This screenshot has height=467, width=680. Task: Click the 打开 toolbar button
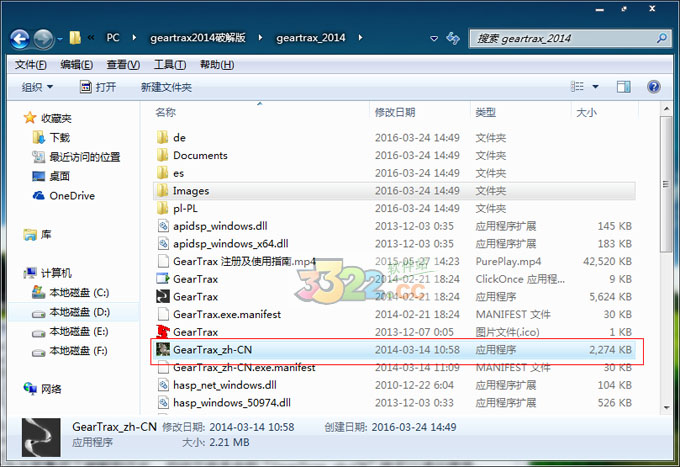[x=98, y=87]
